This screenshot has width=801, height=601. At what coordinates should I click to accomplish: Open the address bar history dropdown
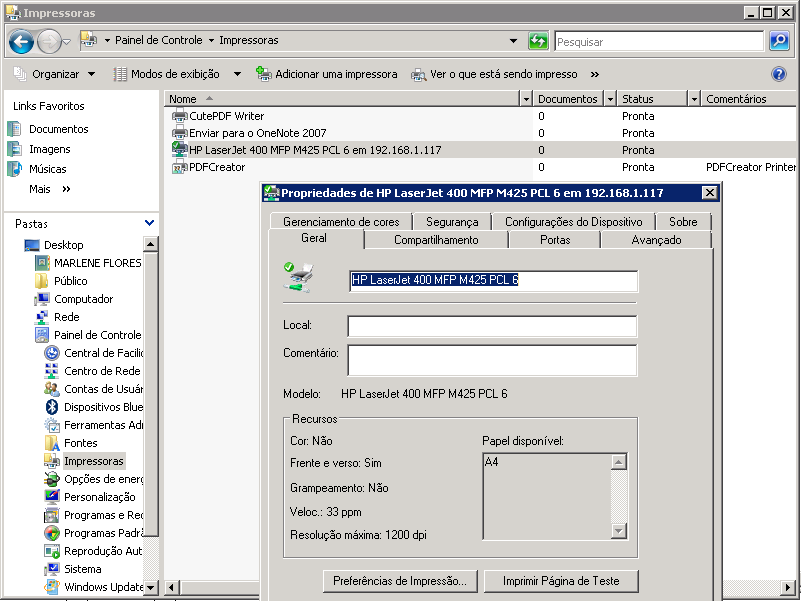(x=513, y=41)
